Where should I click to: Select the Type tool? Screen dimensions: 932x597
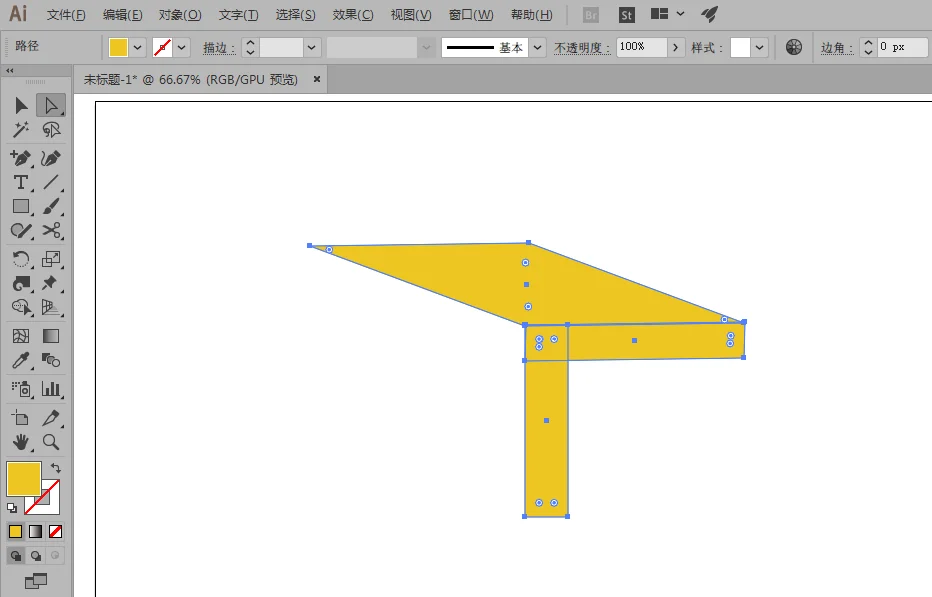click(21, 182)
